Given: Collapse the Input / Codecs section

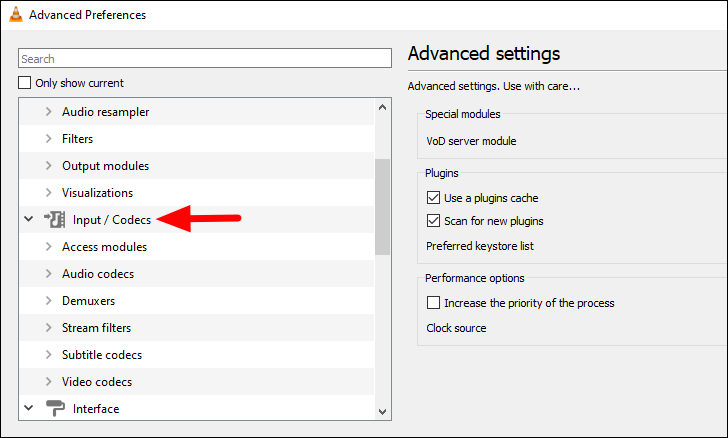Looking at the screenshot, I should (29, 219).
